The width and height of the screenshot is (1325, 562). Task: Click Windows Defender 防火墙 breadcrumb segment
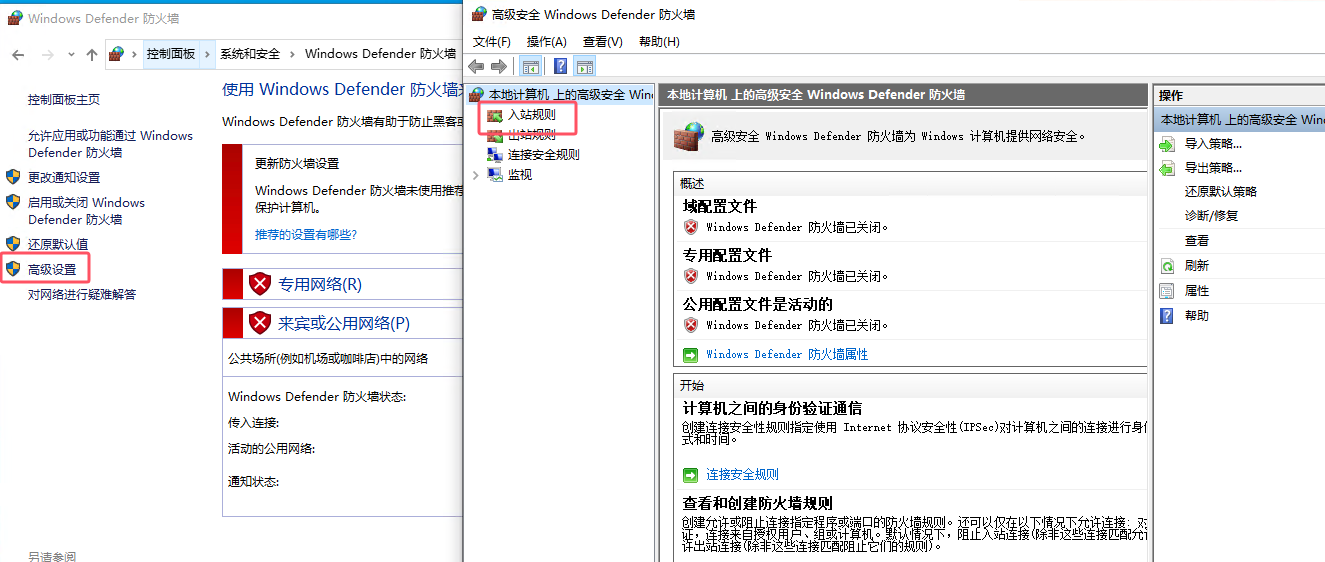point(381,54)
